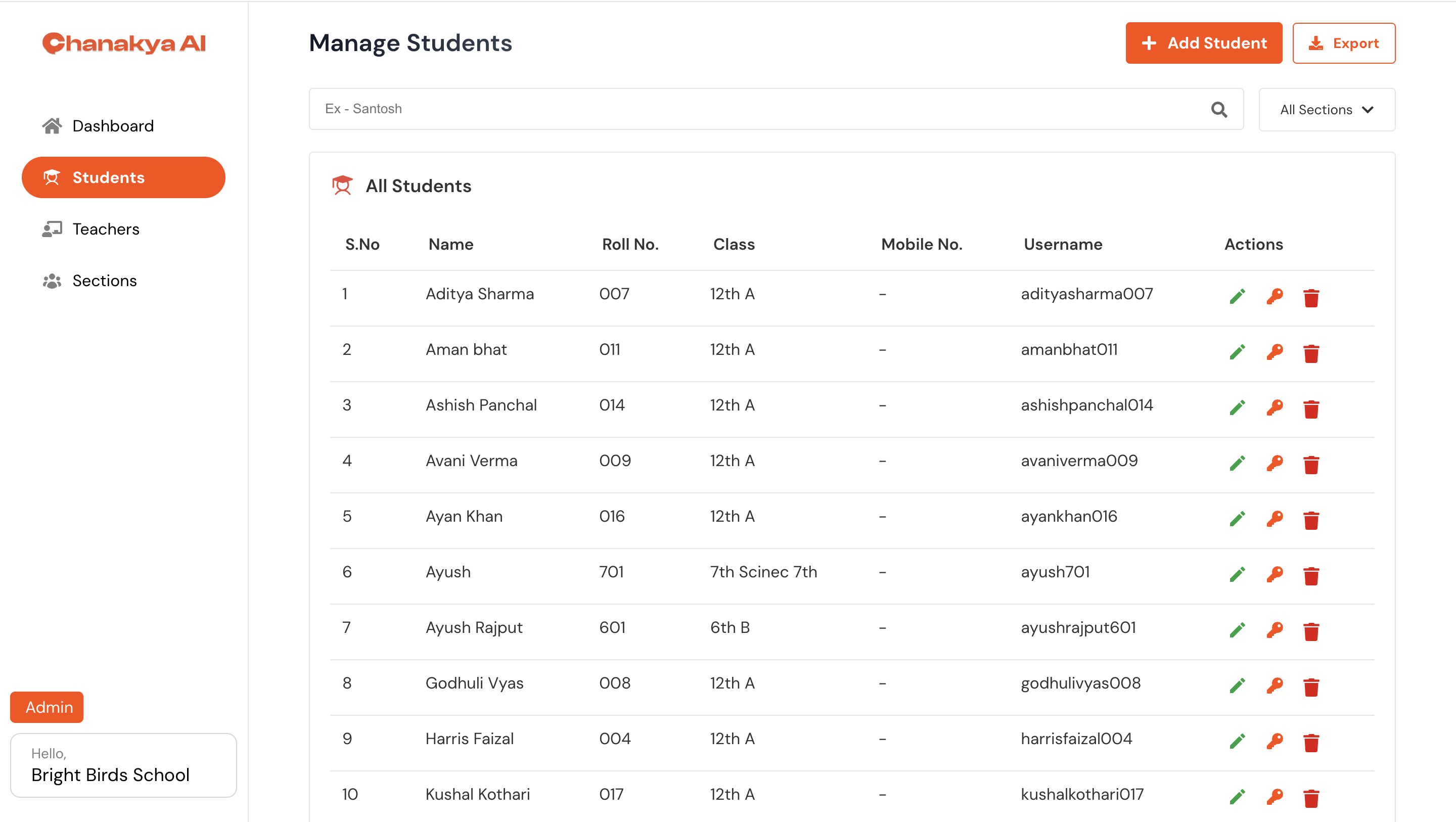Delete Ayush Rajput with trash icon
Screen dimensions: 1456x822
[1311, 630]
